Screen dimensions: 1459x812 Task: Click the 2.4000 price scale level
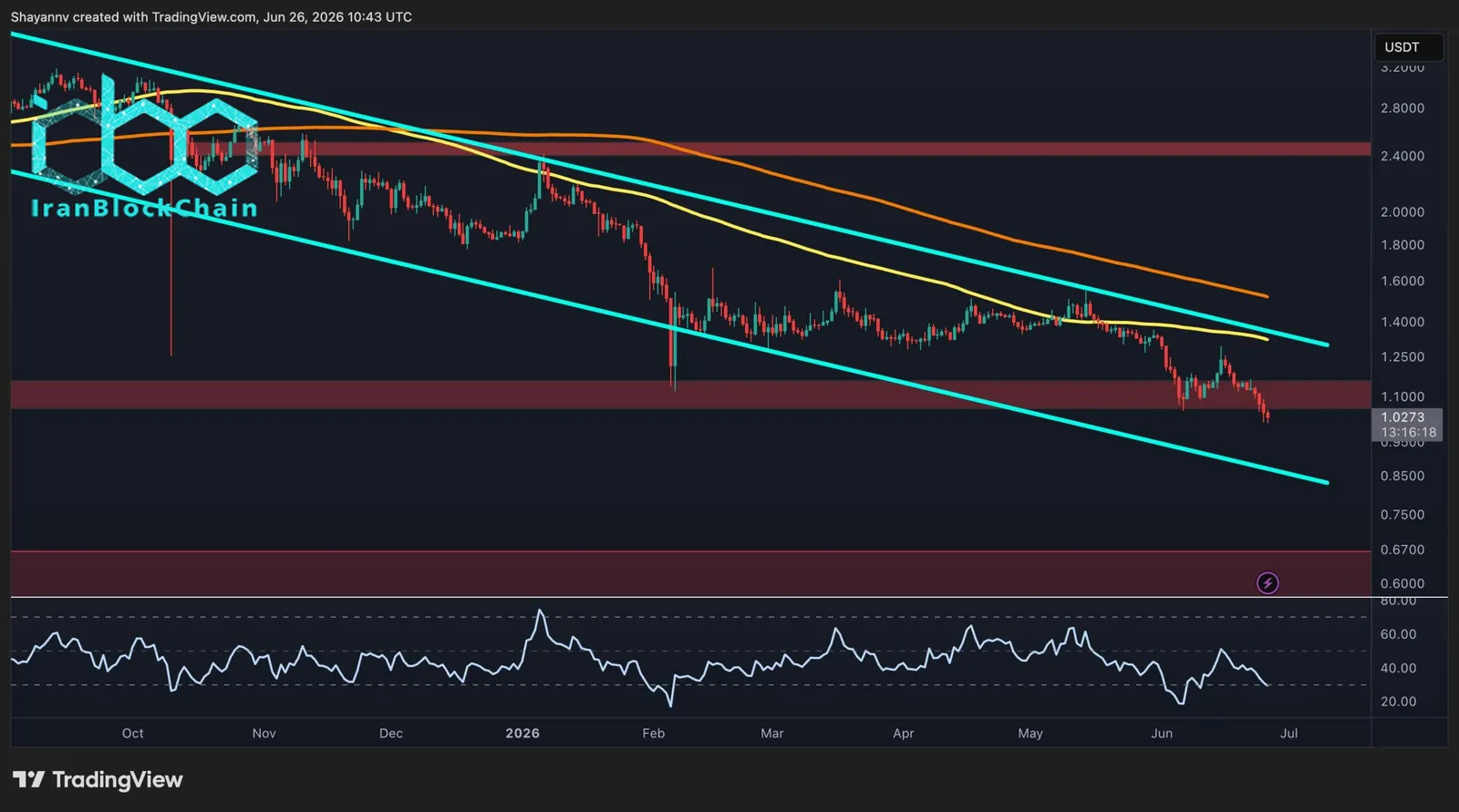click(x=1402, y=156)
